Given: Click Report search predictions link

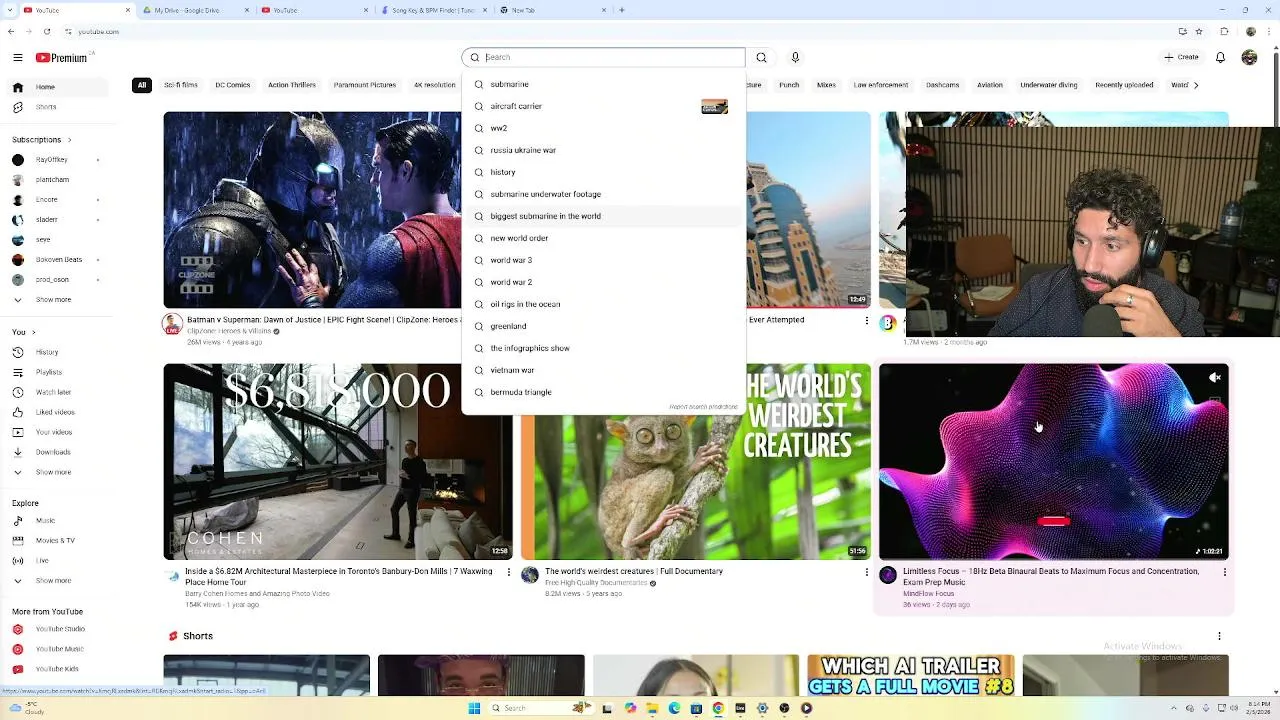Looking at the screenshot, I should [x=703, y=407].
